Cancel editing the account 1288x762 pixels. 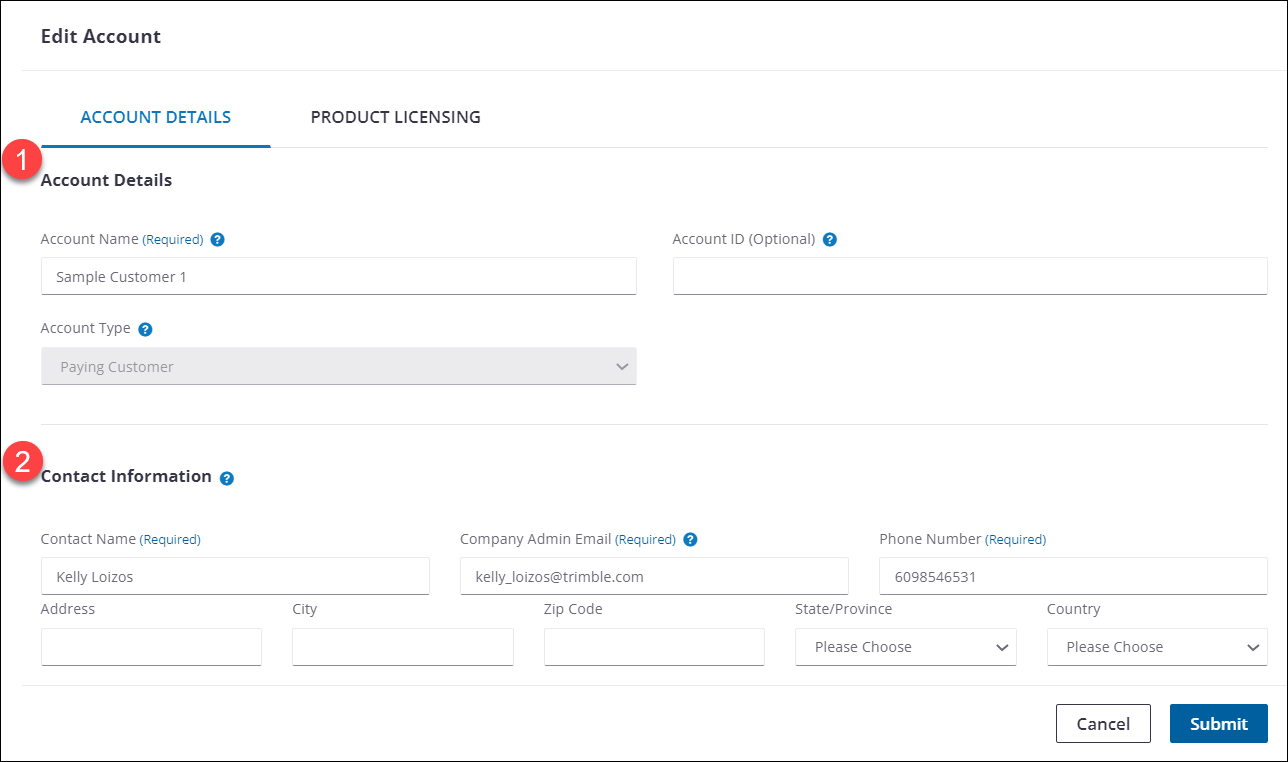[1103, 724]
